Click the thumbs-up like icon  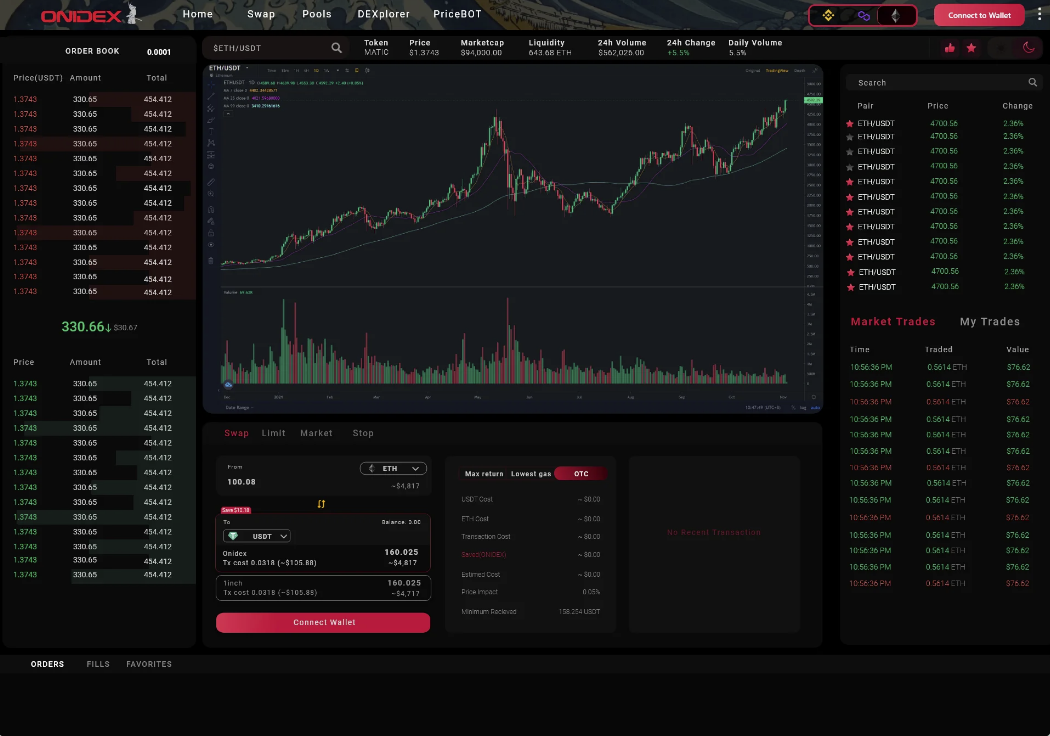950,48
